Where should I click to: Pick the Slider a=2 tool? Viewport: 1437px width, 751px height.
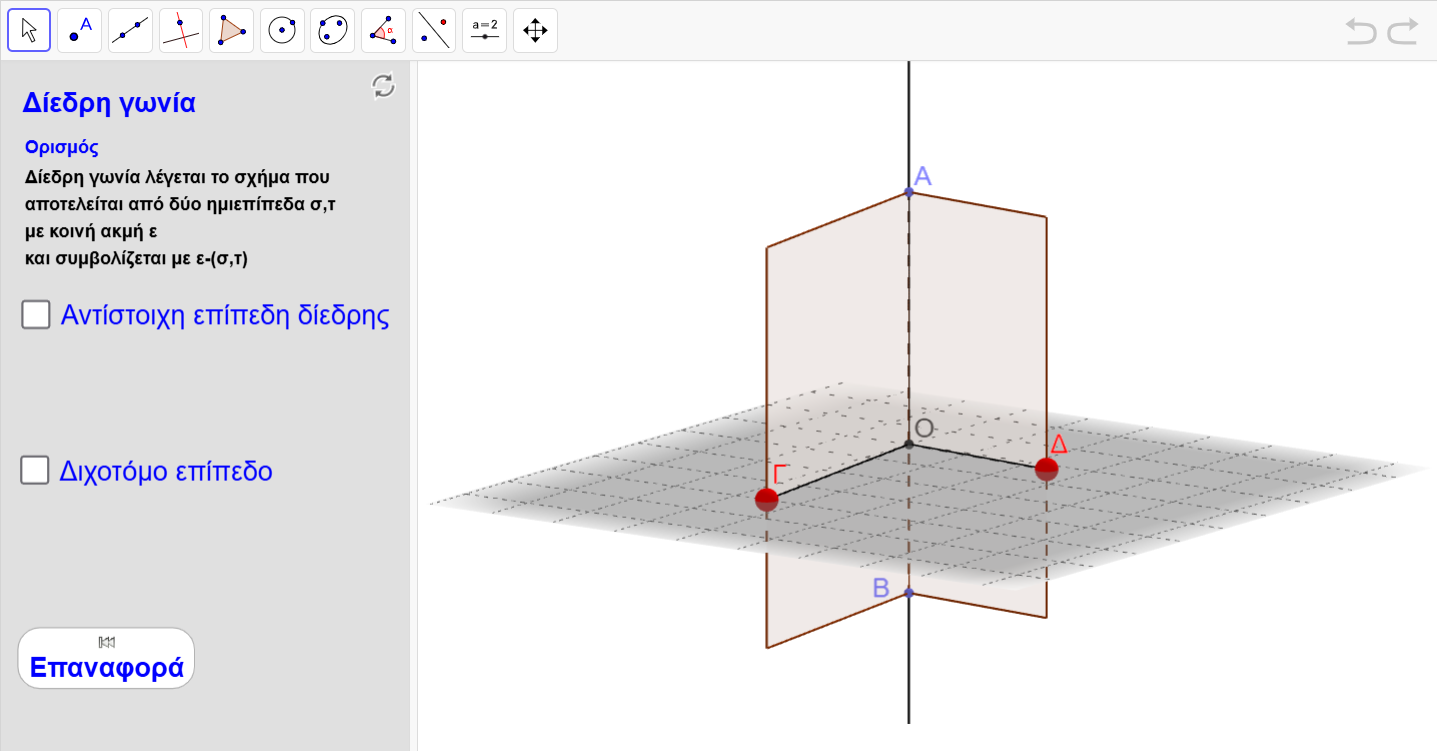485,31
